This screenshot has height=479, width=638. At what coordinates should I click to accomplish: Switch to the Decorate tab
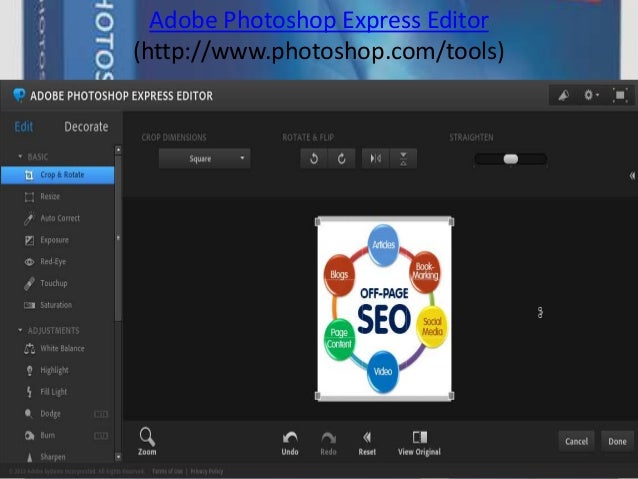[86, 127]
